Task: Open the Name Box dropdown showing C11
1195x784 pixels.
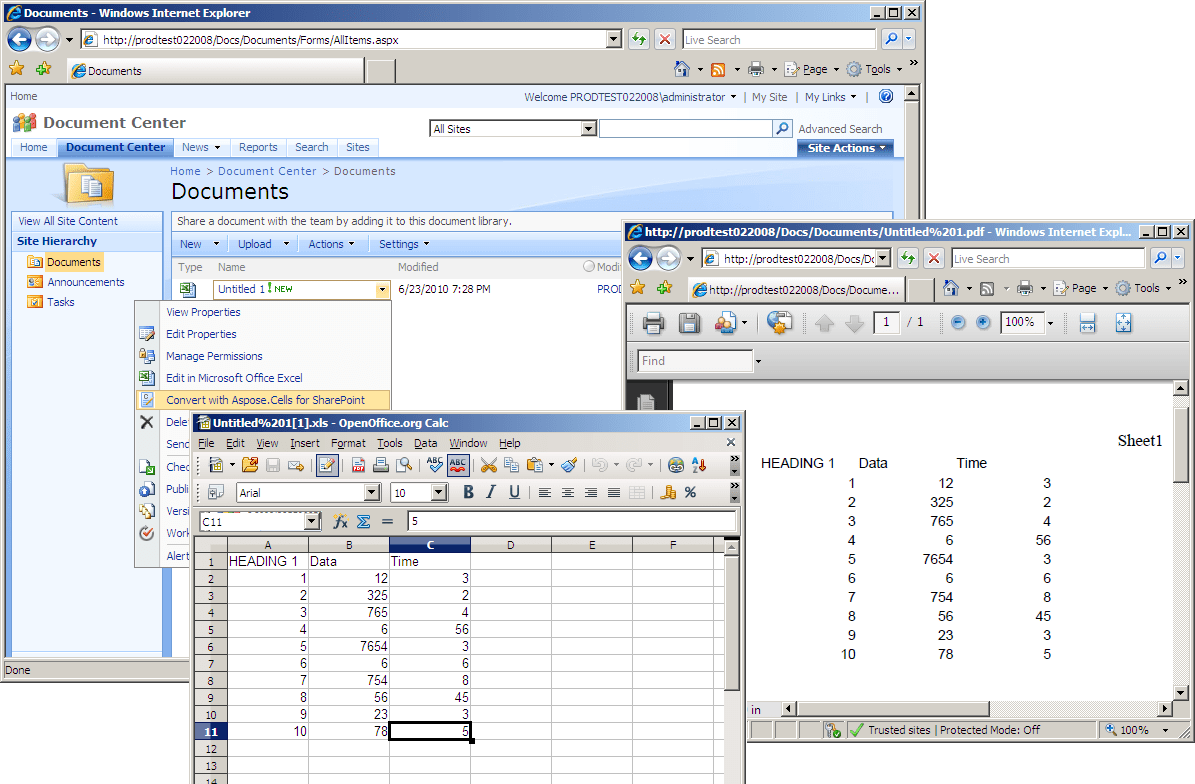Action: click(x=312, y=522)
